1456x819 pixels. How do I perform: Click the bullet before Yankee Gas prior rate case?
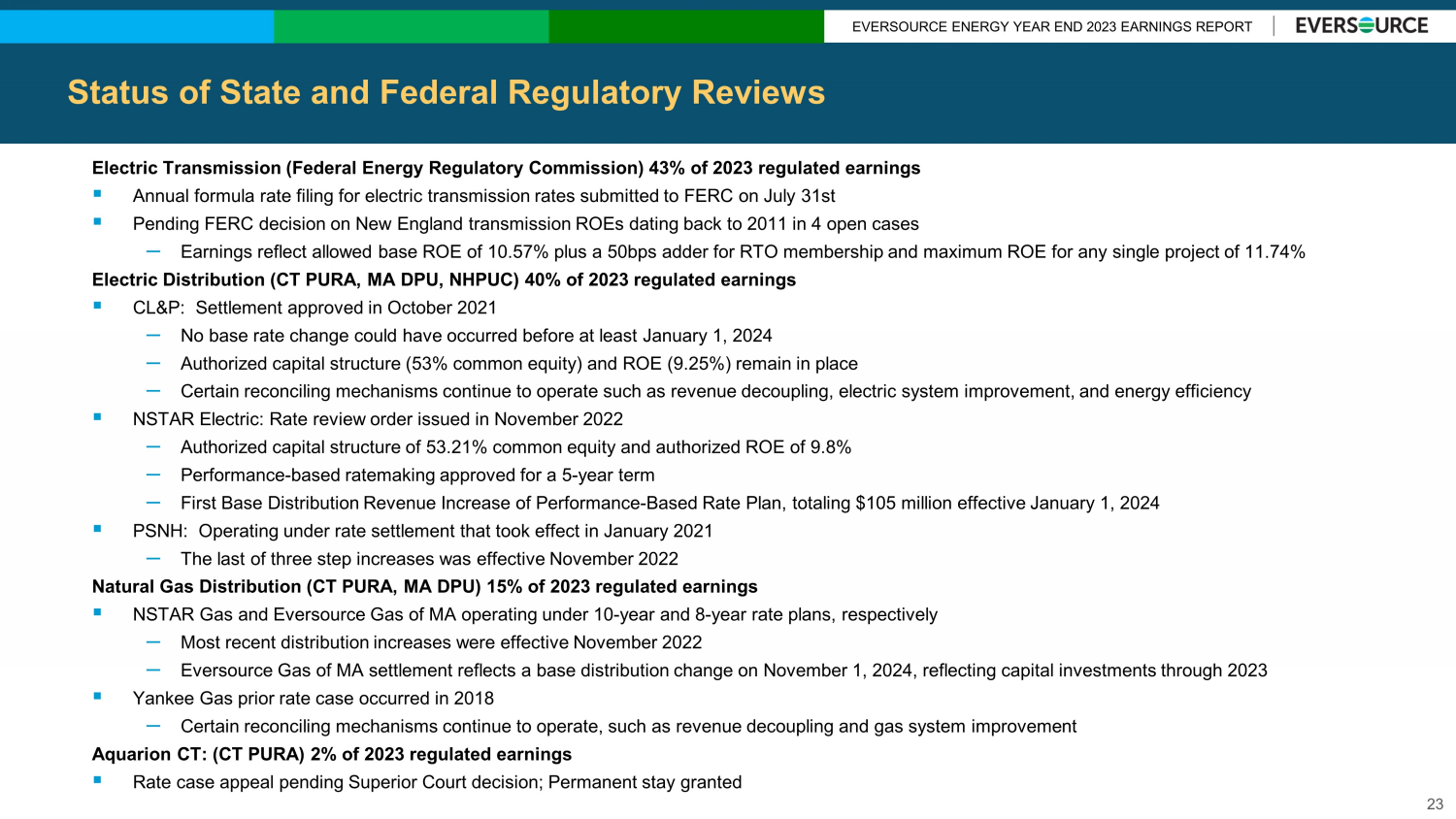coord(97,697)
